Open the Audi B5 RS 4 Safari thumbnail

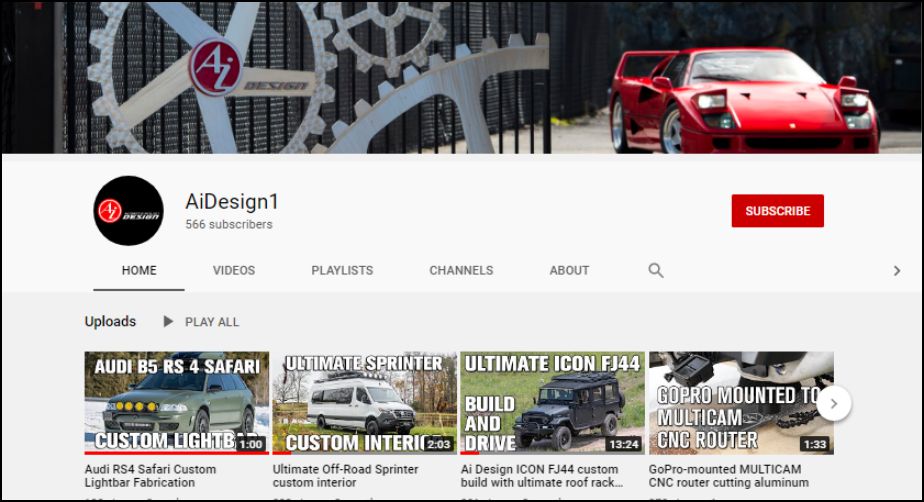tap(176, 402)
